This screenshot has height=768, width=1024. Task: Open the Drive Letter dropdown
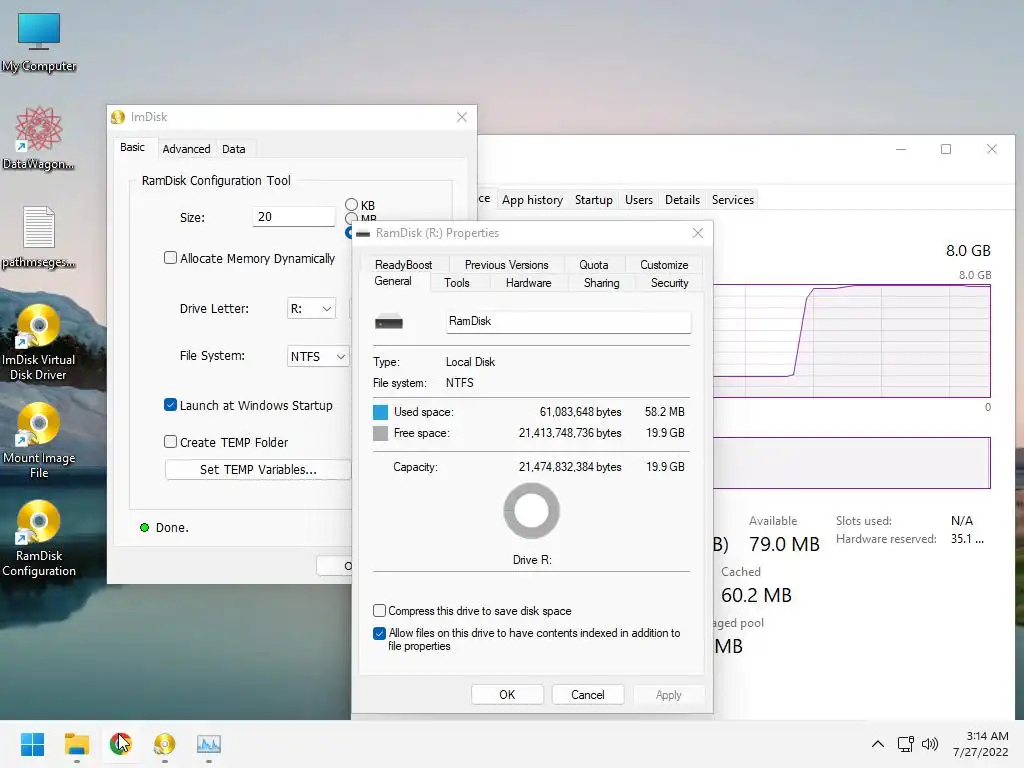click(312, 308)
